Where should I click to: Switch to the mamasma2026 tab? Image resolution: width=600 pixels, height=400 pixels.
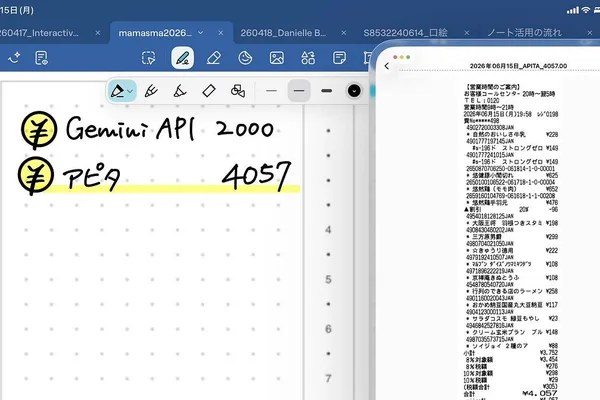click(155, 33)
